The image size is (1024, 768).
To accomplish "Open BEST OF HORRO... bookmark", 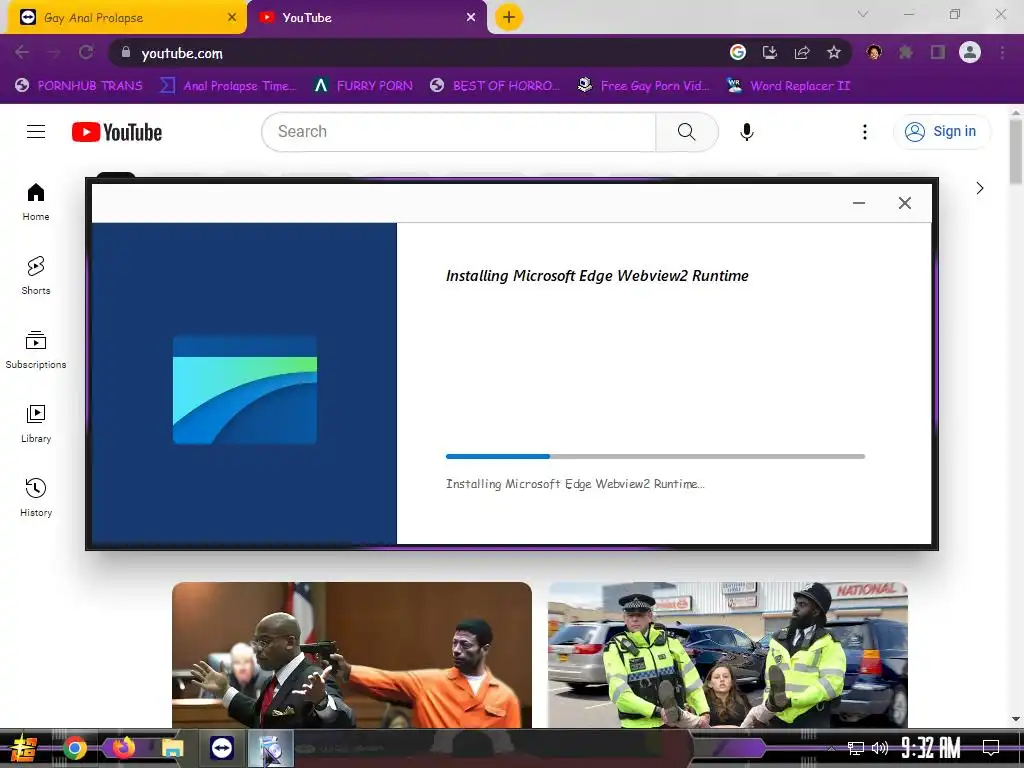I will point(495,86).
